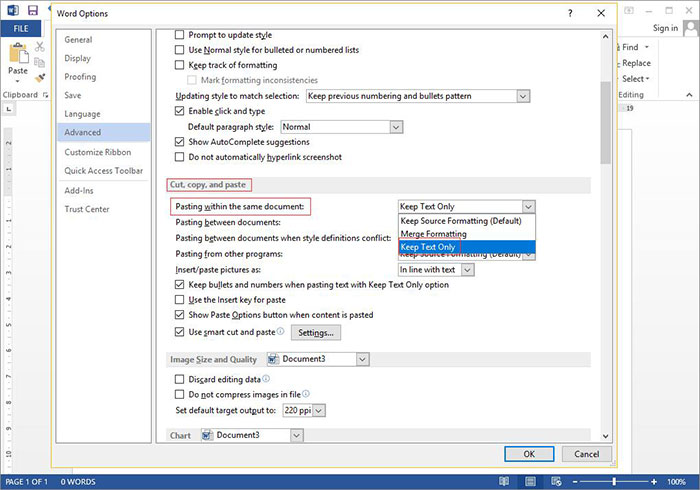Switch to Web Layout view icon
The height and width of the screenshot is (490, 700).
pos(556,481)
